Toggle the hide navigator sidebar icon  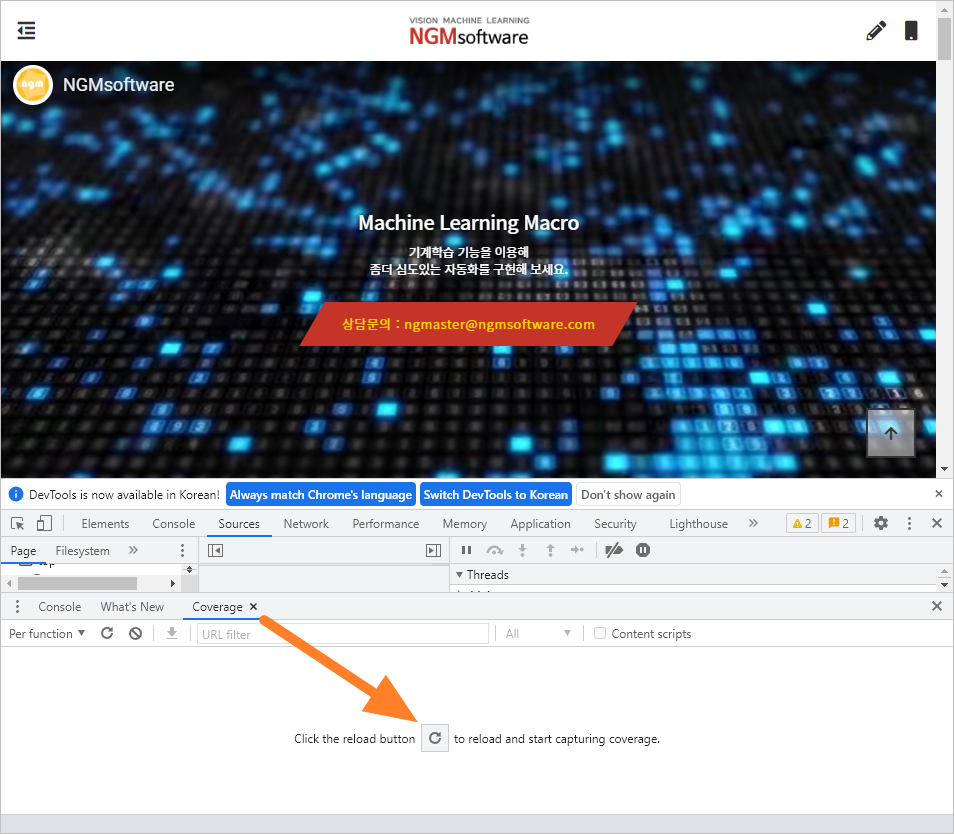click(215, 551)
